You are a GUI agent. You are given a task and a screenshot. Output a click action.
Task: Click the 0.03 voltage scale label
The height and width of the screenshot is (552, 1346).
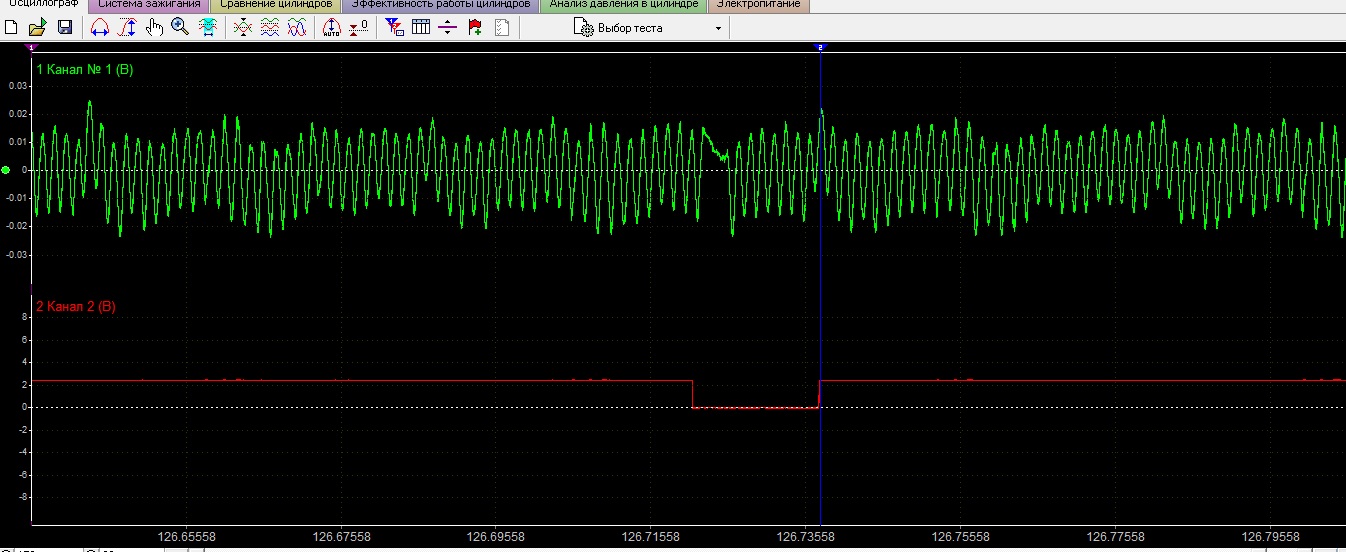(17, 86)
